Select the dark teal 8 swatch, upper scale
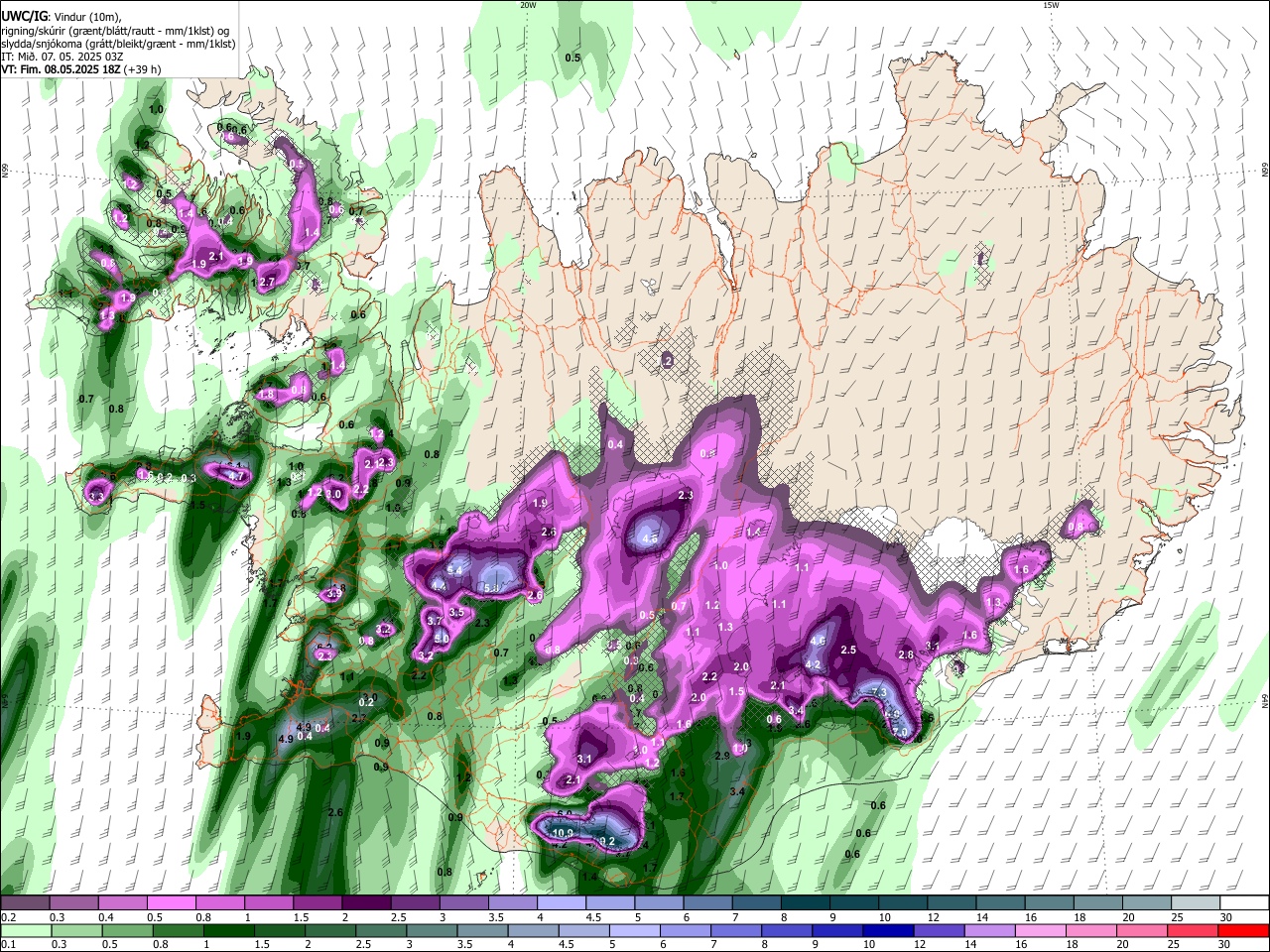The width and height of the screenshot is (1270, 952). coord(805,903)
